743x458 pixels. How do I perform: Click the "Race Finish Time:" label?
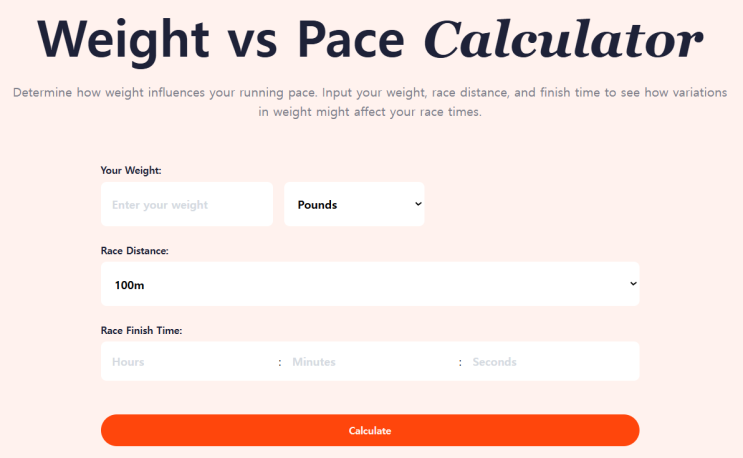(141, 330)
